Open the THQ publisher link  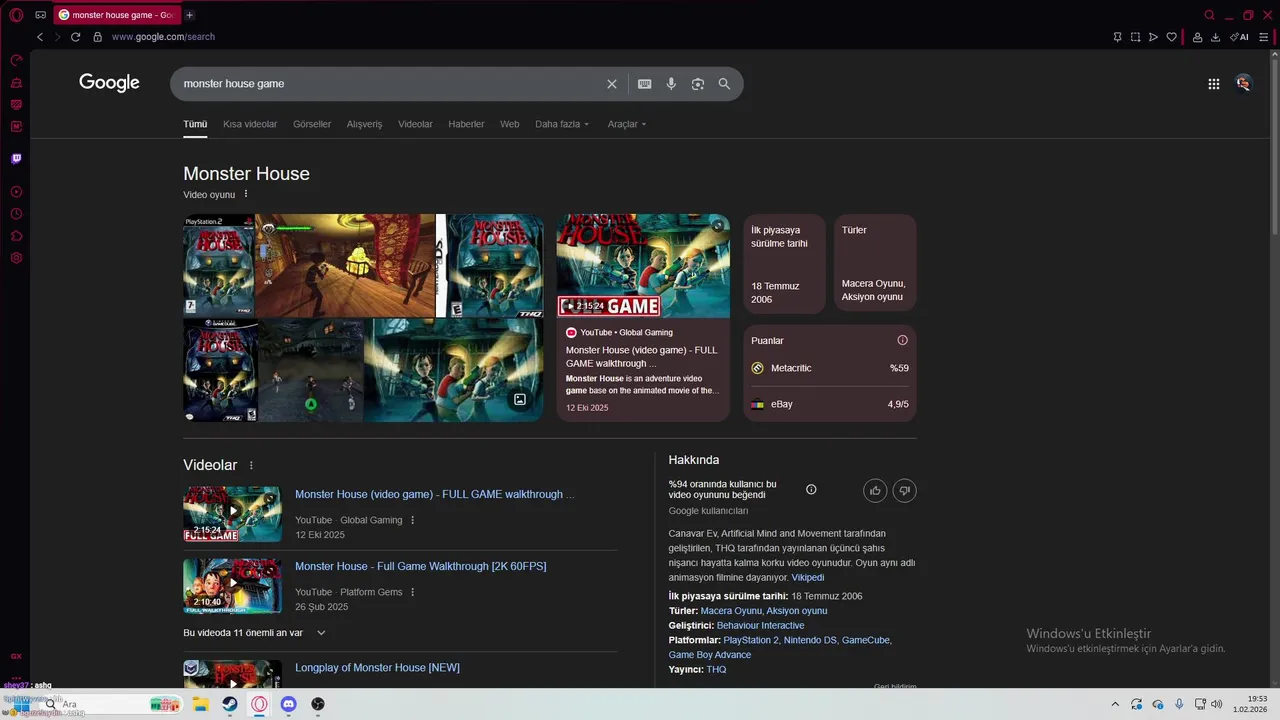716,669
